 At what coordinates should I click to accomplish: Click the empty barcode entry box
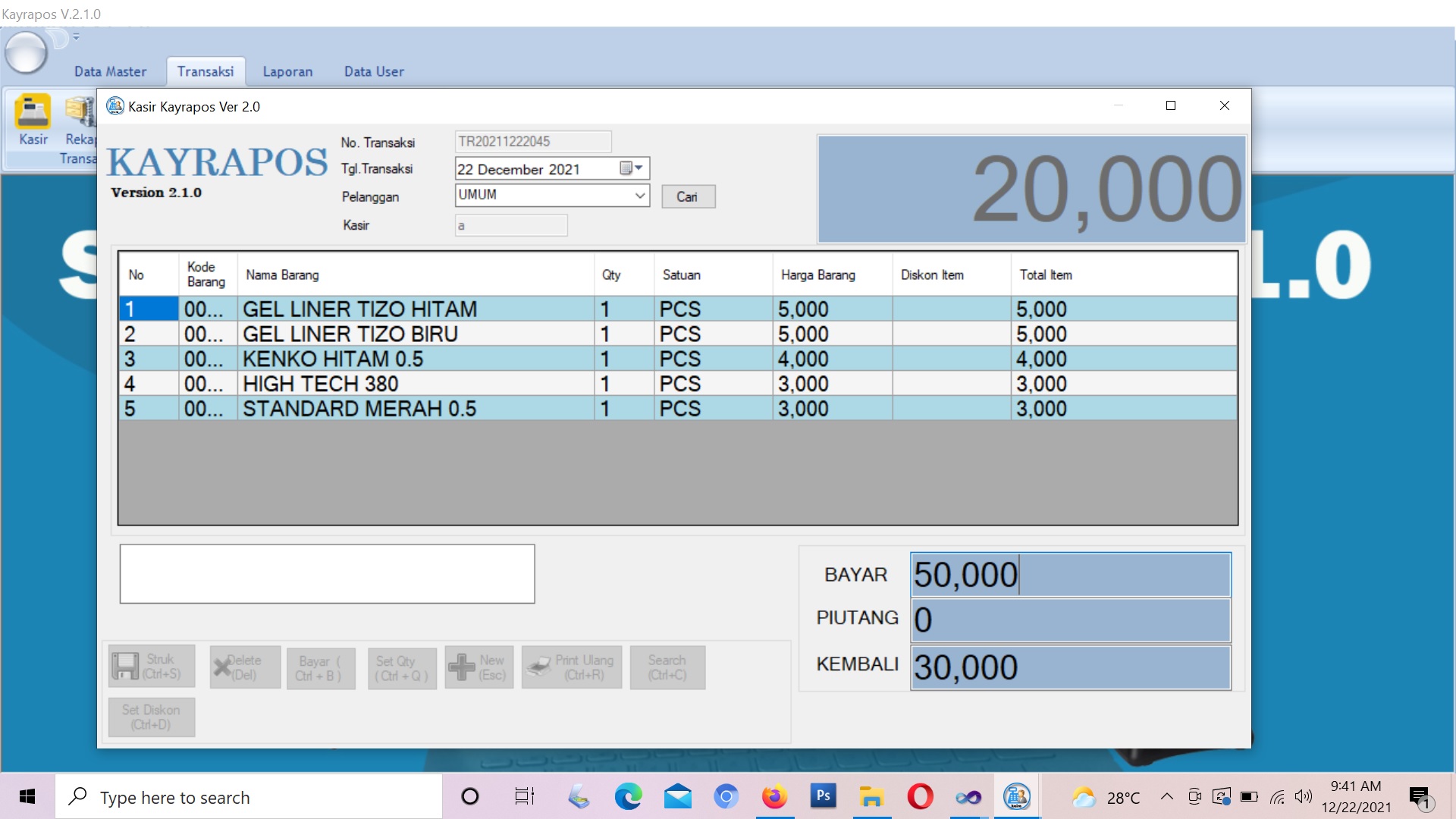[327, 573]
